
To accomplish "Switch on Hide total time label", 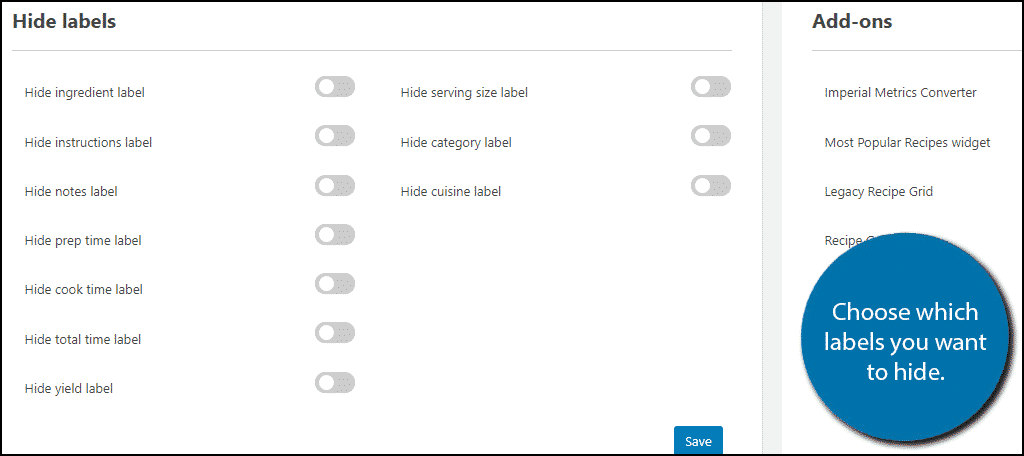I will coord(335,333).
